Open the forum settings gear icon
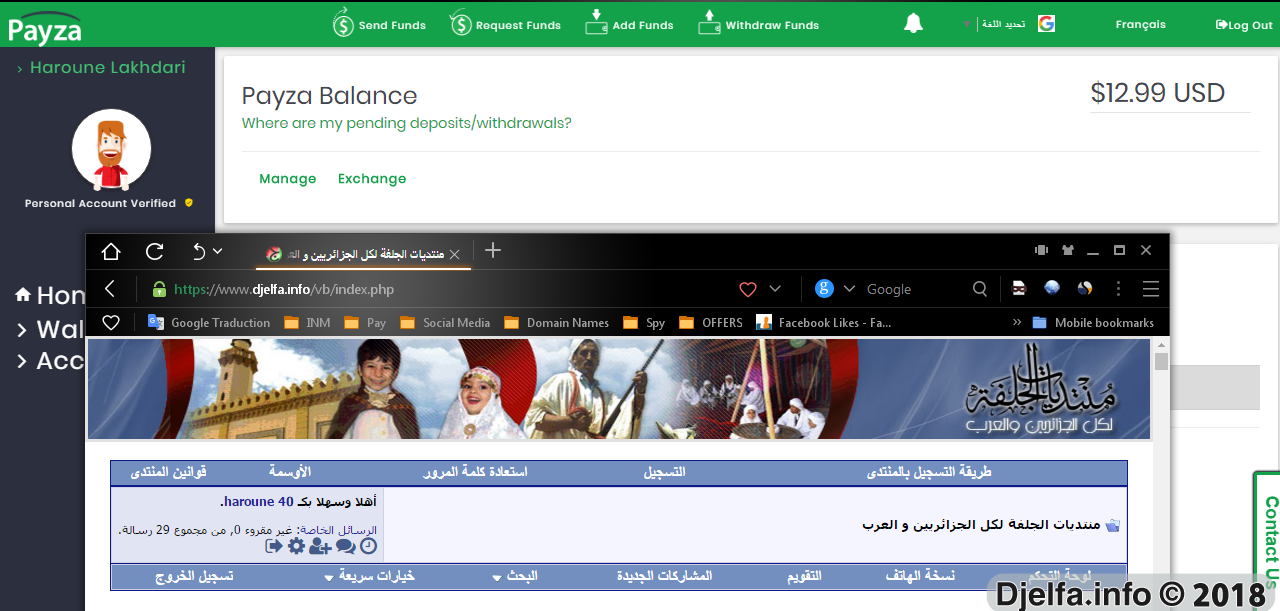Screen dimensions: 1280x611 pos(296,546)
